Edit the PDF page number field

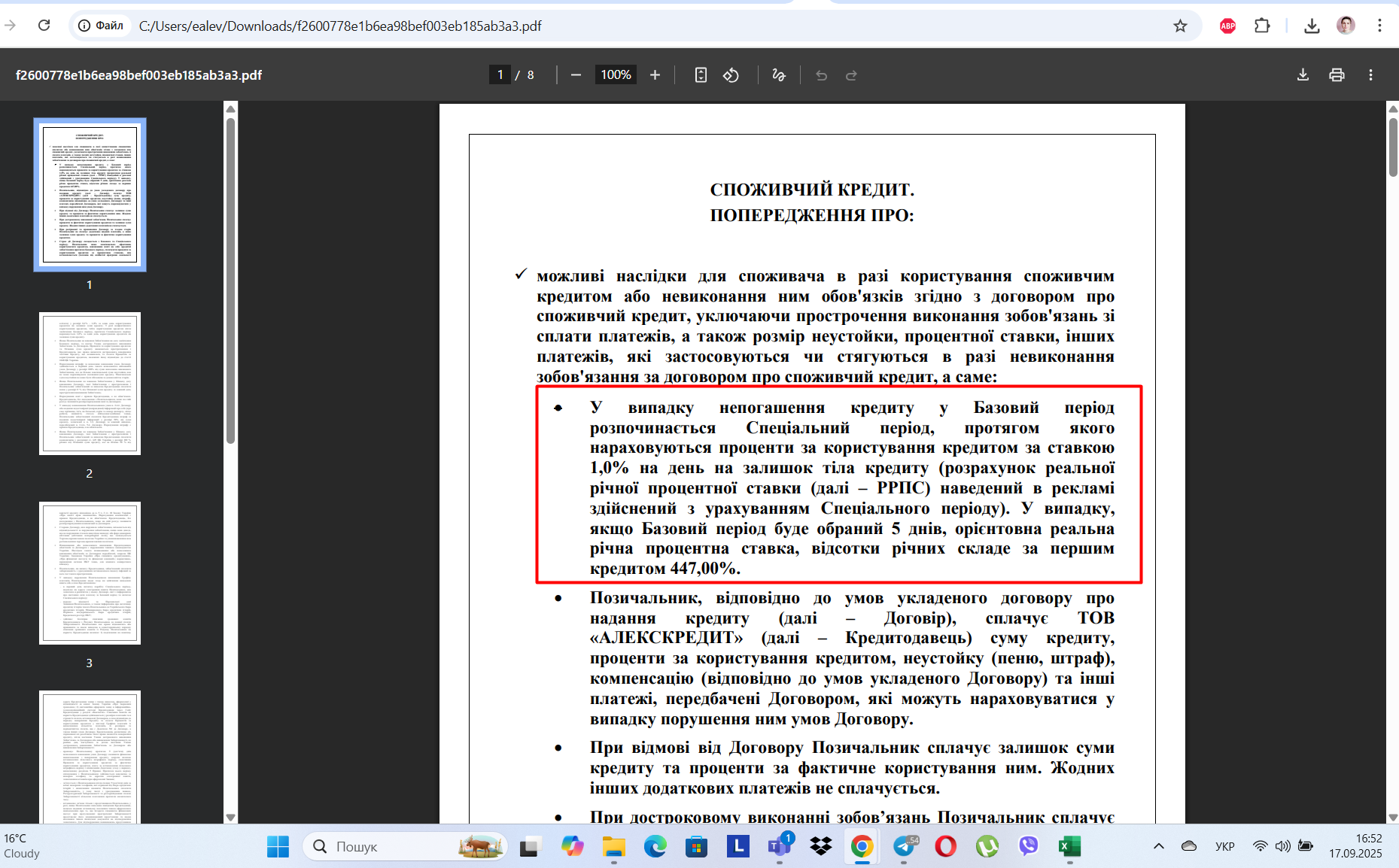[x=500, y=75]
